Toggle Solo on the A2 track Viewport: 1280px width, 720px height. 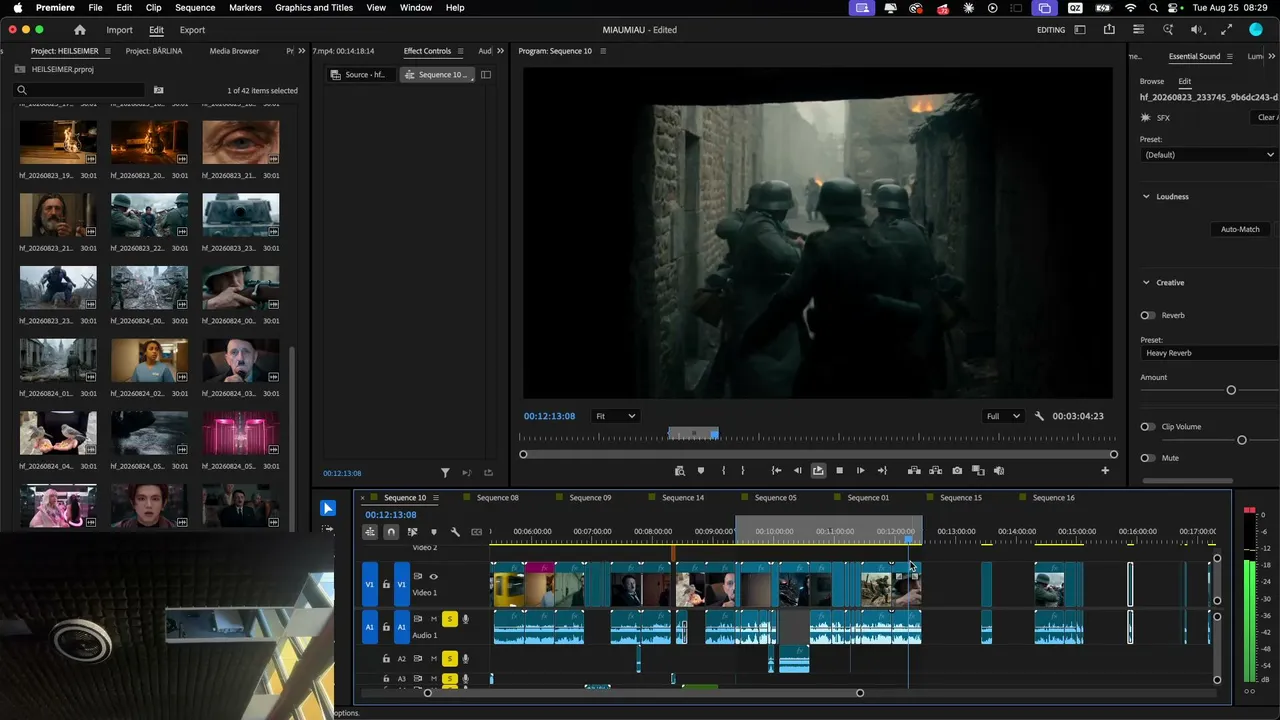pos(450,658)
